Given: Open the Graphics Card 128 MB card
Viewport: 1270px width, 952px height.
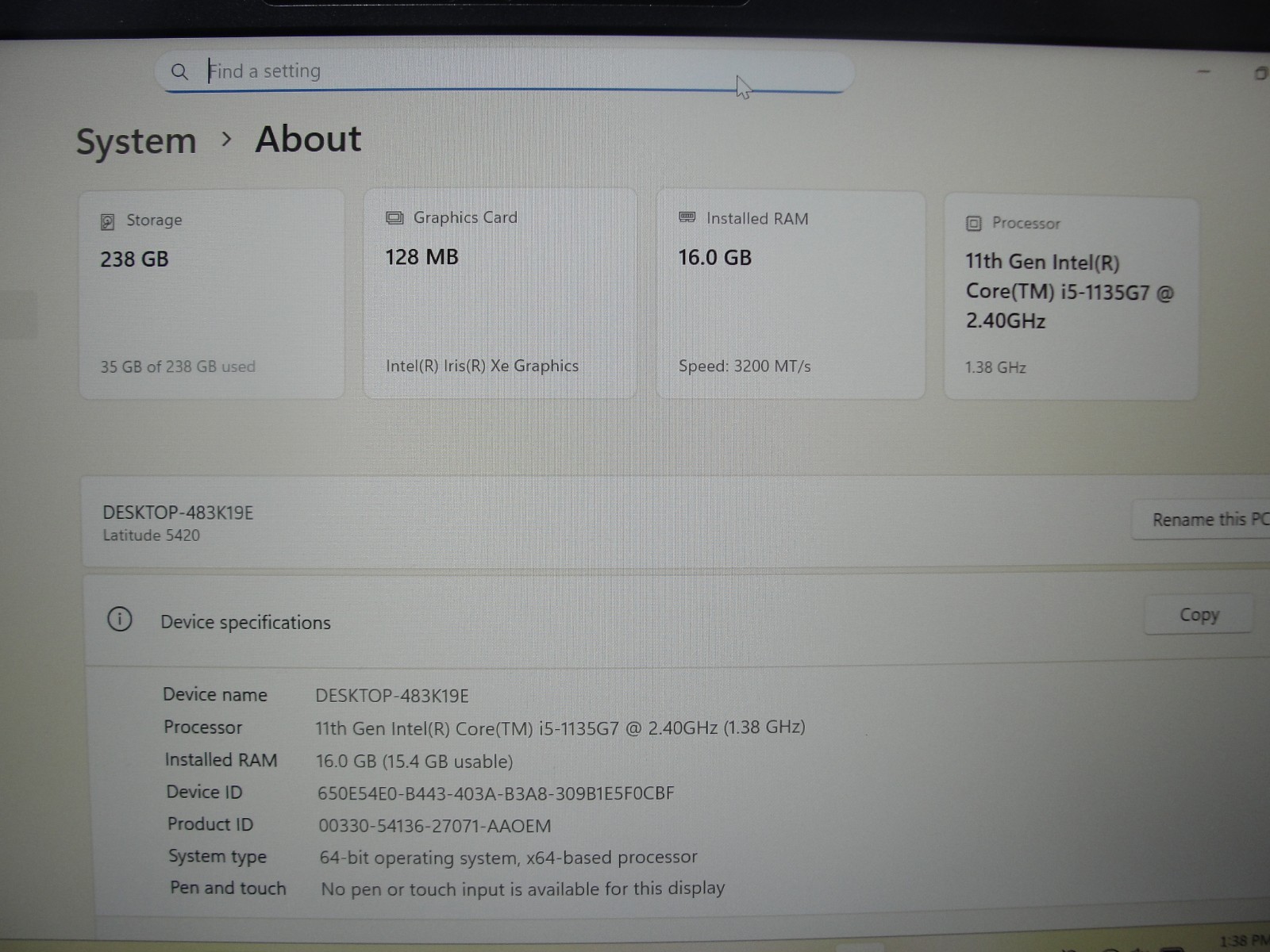Looking at the screenshot, I should (x=500, y=293).
